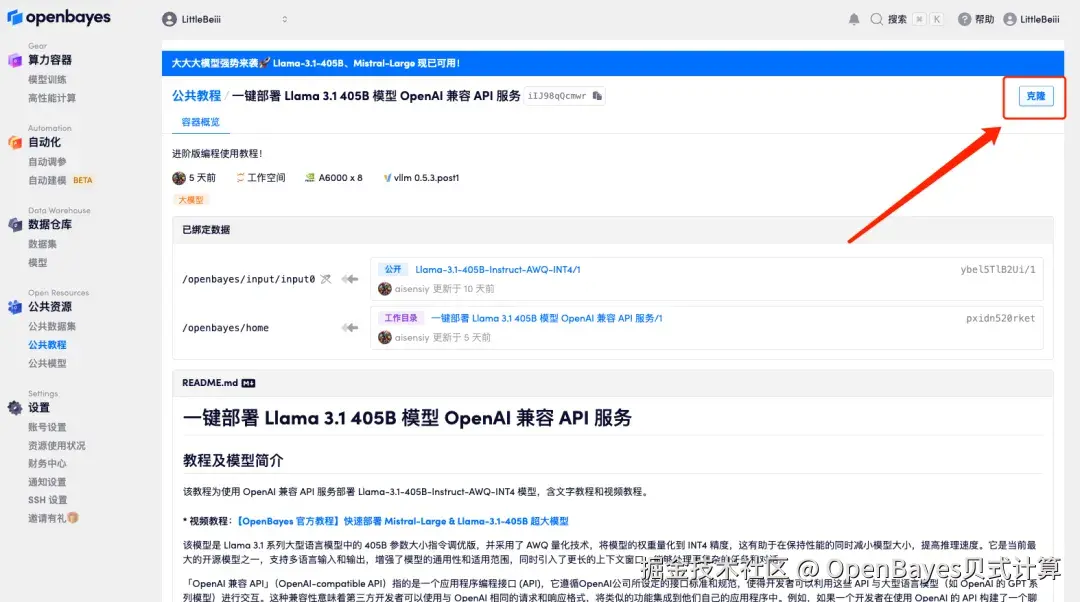
Task: Open 资源使用状况 in the sidebar
Action: tap(57, 446)
